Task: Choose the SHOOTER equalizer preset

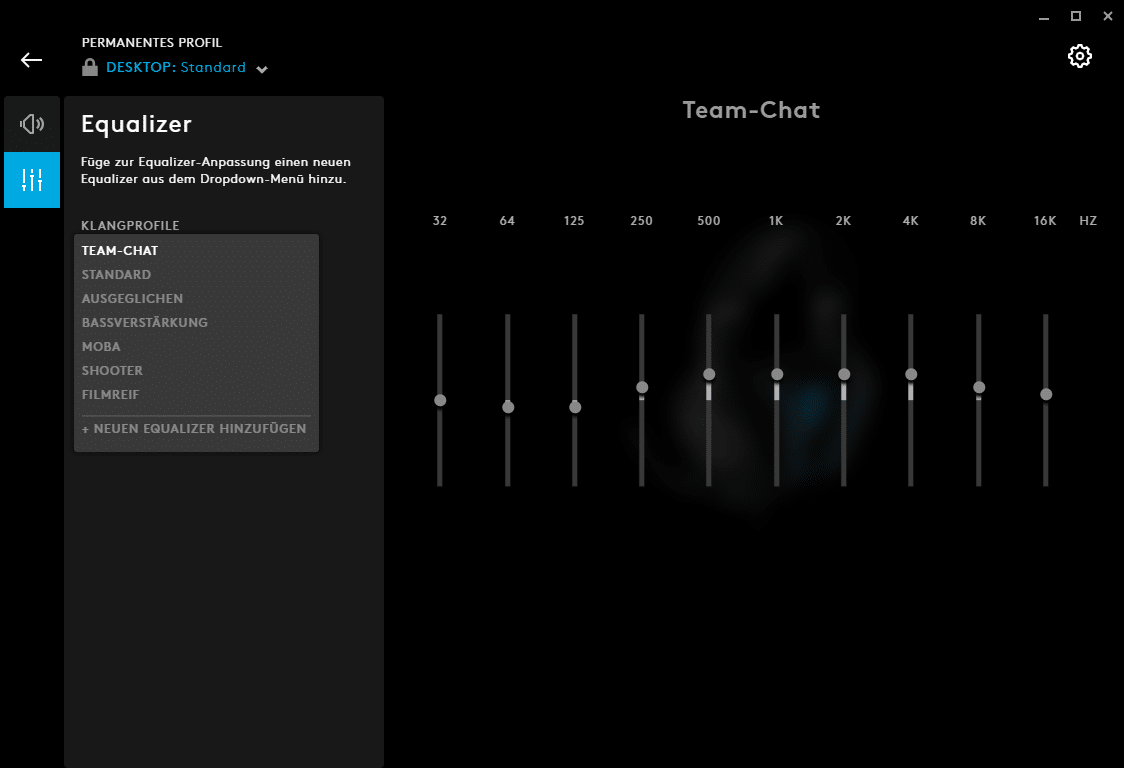Action: click(112, 371)
